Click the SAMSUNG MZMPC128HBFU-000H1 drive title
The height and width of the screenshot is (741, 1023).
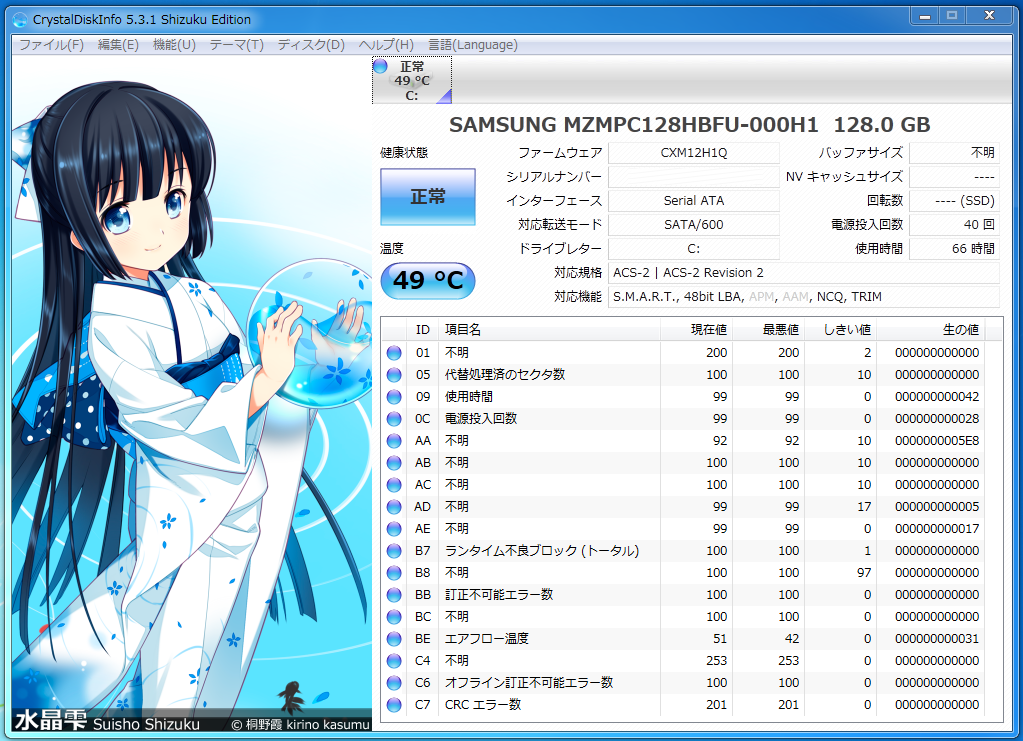pos(690,125)
